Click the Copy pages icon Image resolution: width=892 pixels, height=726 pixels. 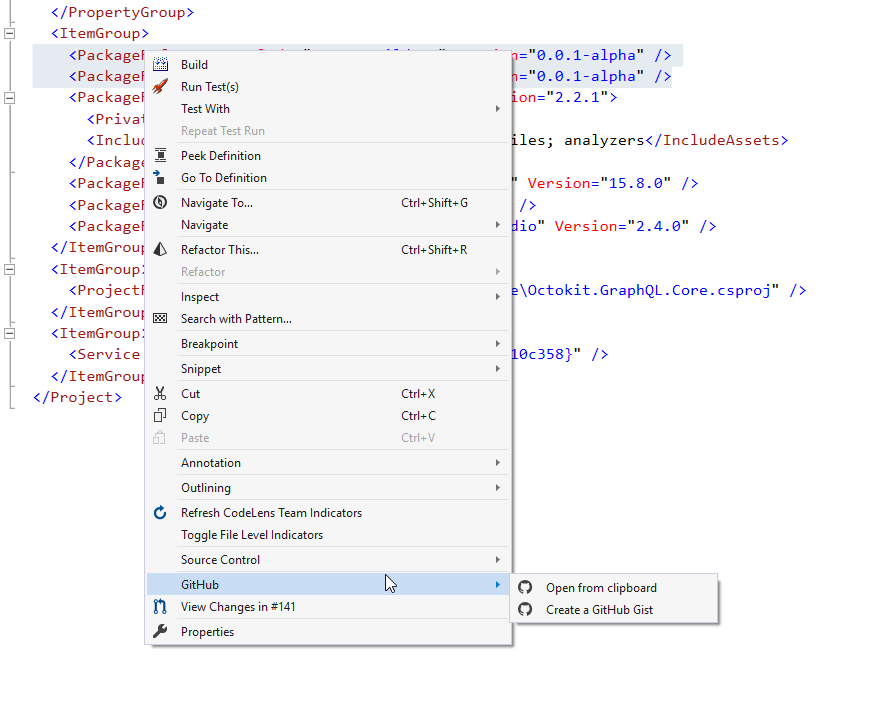point(160,415)
